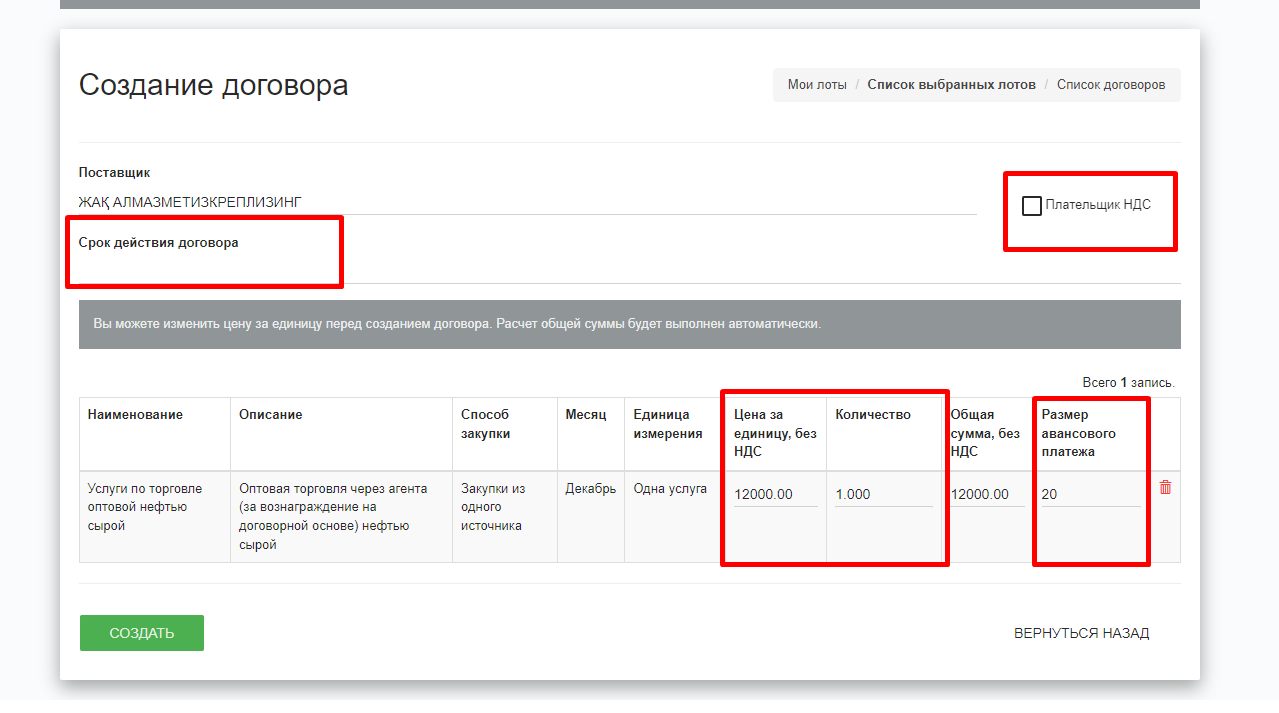Screen dimensions: 1279x713
Task: Click the quantity field showing 1.000
Action: tap(883, 494)
